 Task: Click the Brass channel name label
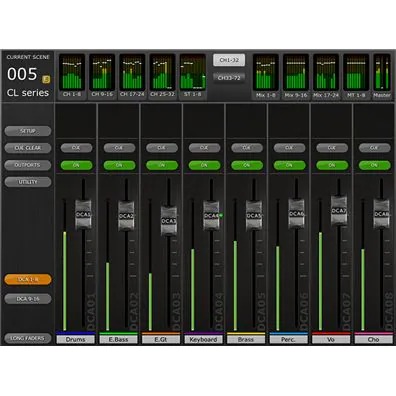click(246, 339)
